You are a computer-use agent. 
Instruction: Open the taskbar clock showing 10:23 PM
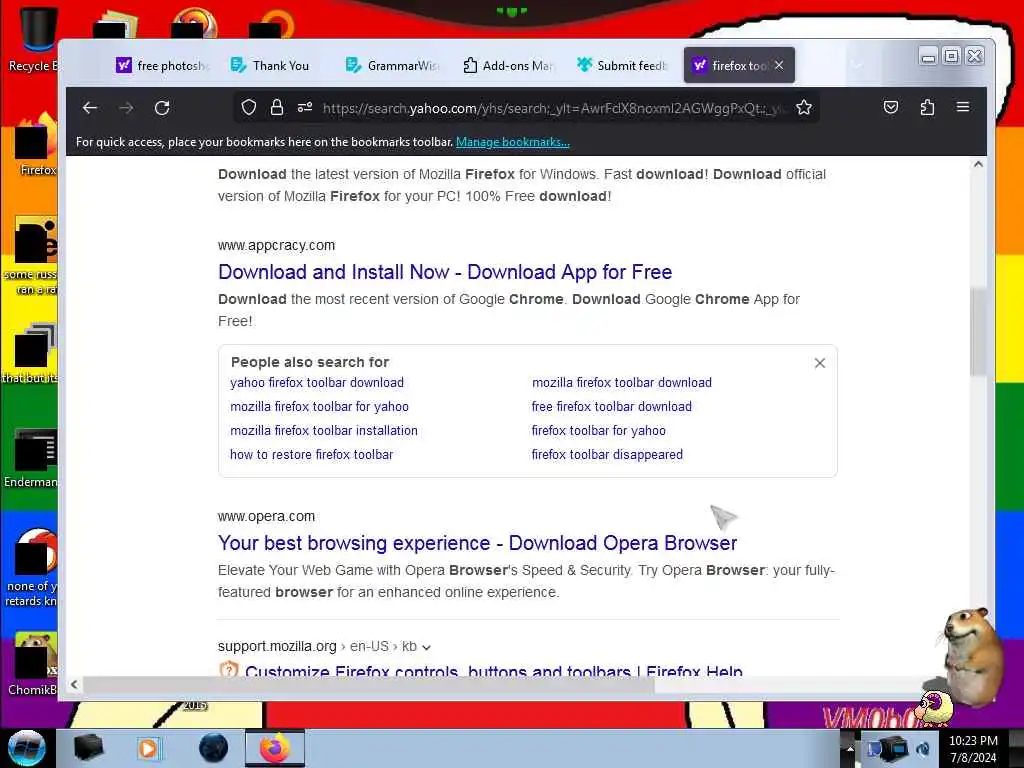[x=973, y=749]
